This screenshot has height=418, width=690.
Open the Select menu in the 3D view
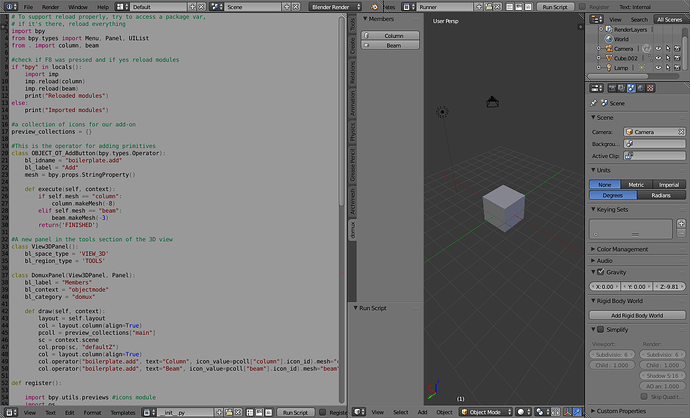[400, 412]
